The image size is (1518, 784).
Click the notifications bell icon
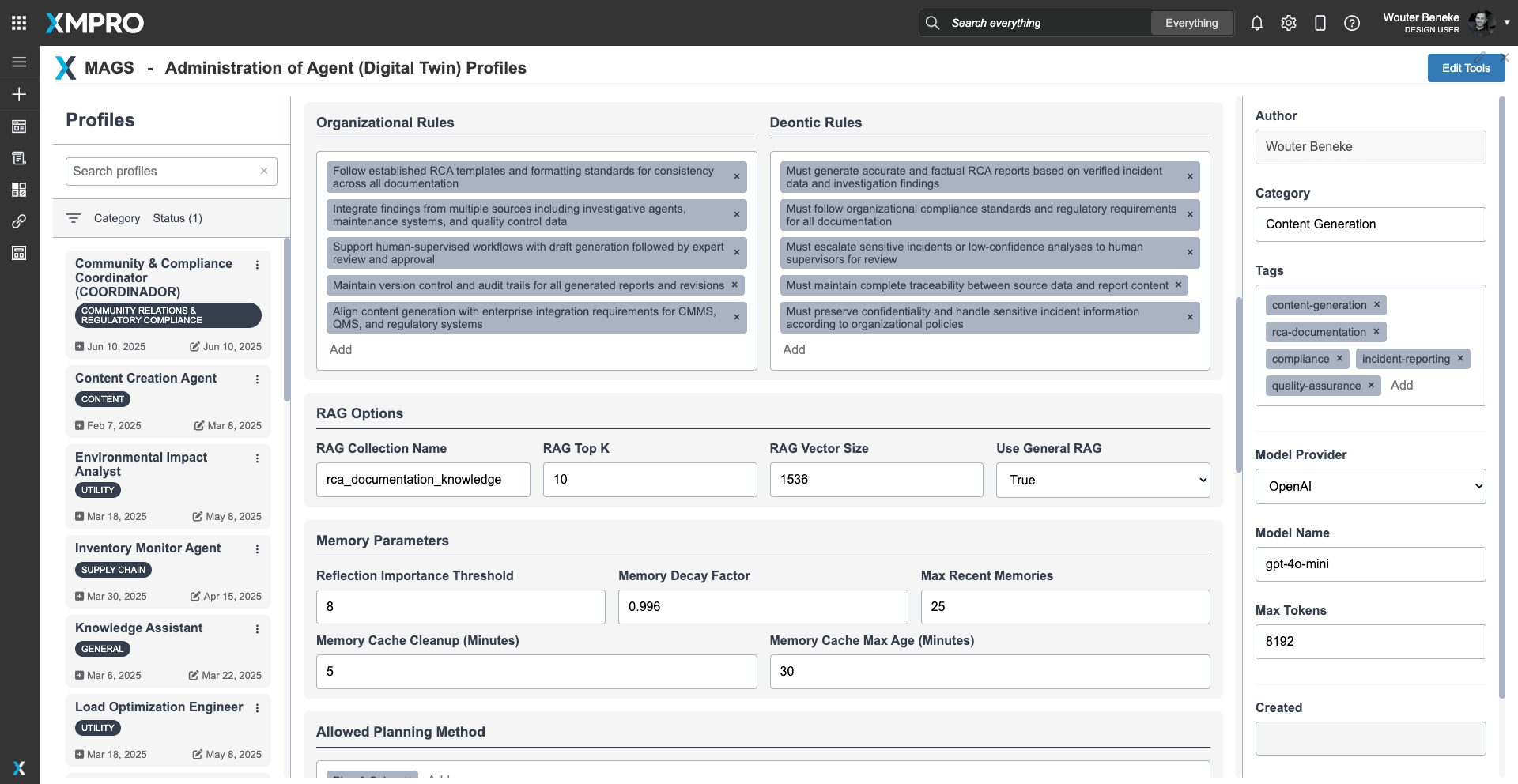1256,23
